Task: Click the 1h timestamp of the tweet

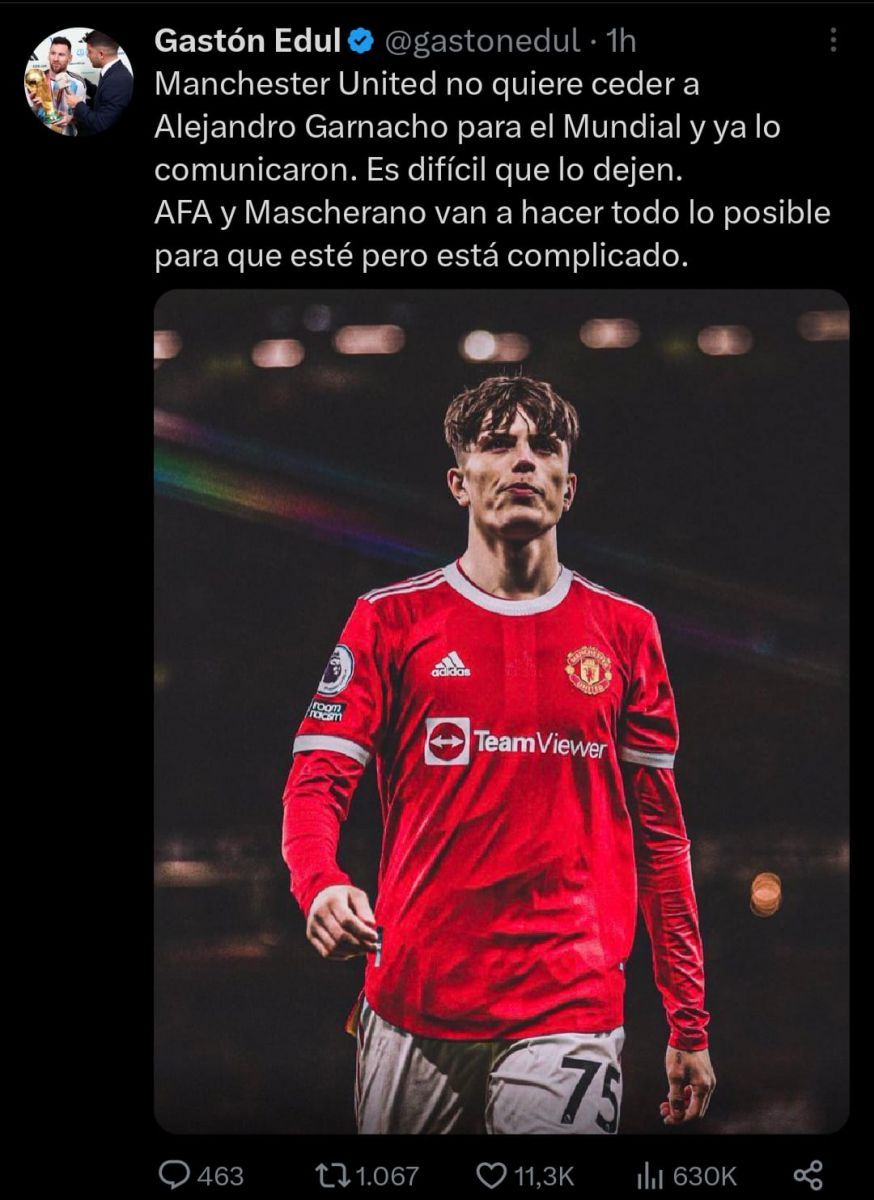Action: (x=621, y=41)
